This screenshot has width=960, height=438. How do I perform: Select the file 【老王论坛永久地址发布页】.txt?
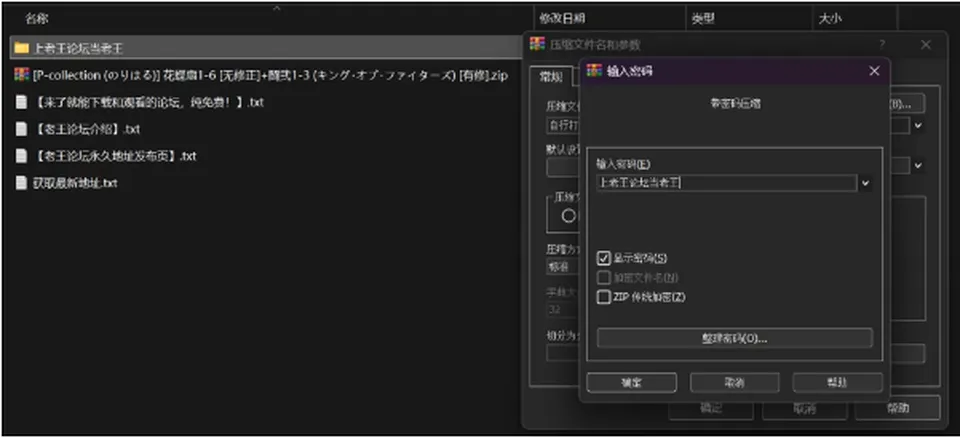coord(114,156)
